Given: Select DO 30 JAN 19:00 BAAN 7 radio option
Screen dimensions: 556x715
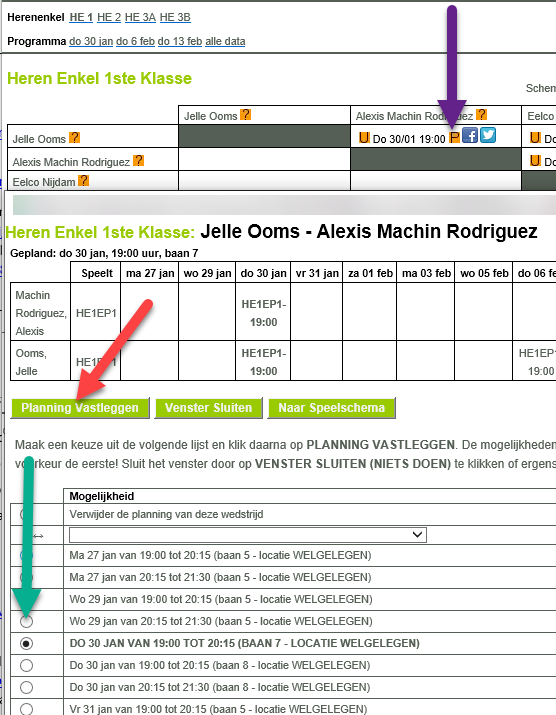Looking at the screenshot, I should point(26,643).
